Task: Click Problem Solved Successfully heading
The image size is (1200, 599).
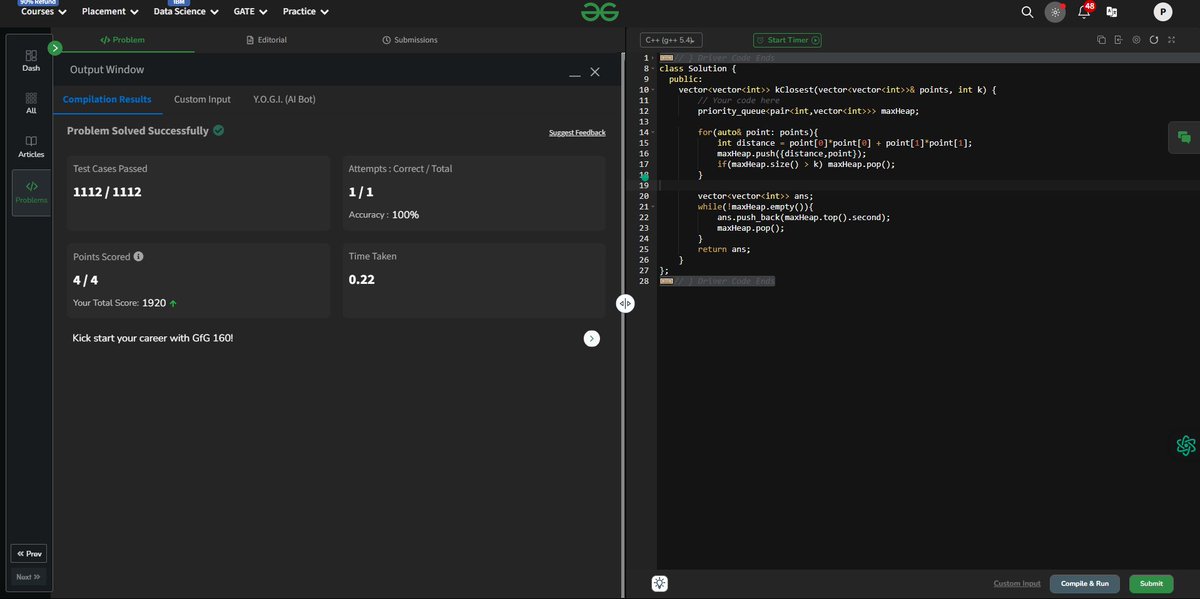Action: [x=138, y=131]
